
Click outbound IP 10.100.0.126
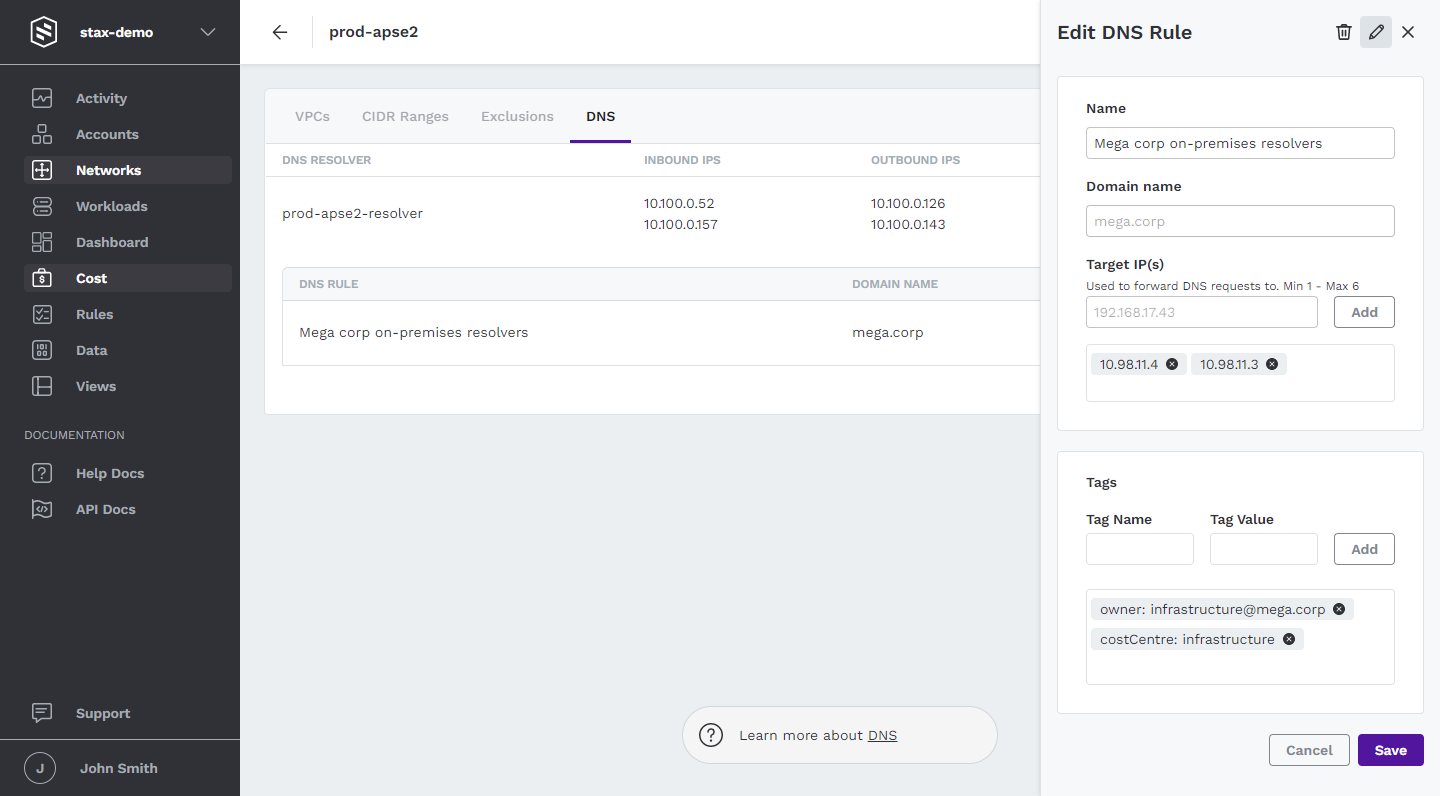tap(908, 203)
